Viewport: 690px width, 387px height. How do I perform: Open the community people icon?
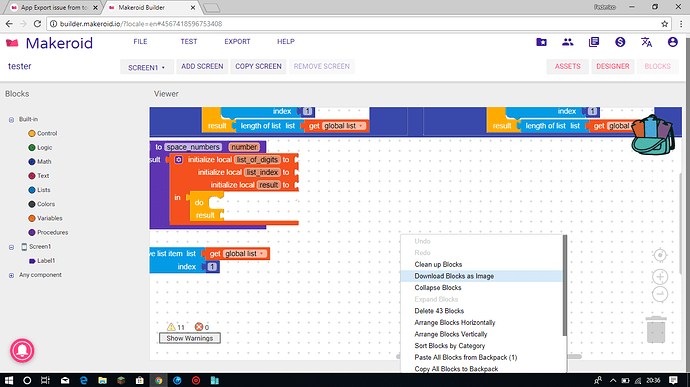pyautogui.click(x=568, y=42)
